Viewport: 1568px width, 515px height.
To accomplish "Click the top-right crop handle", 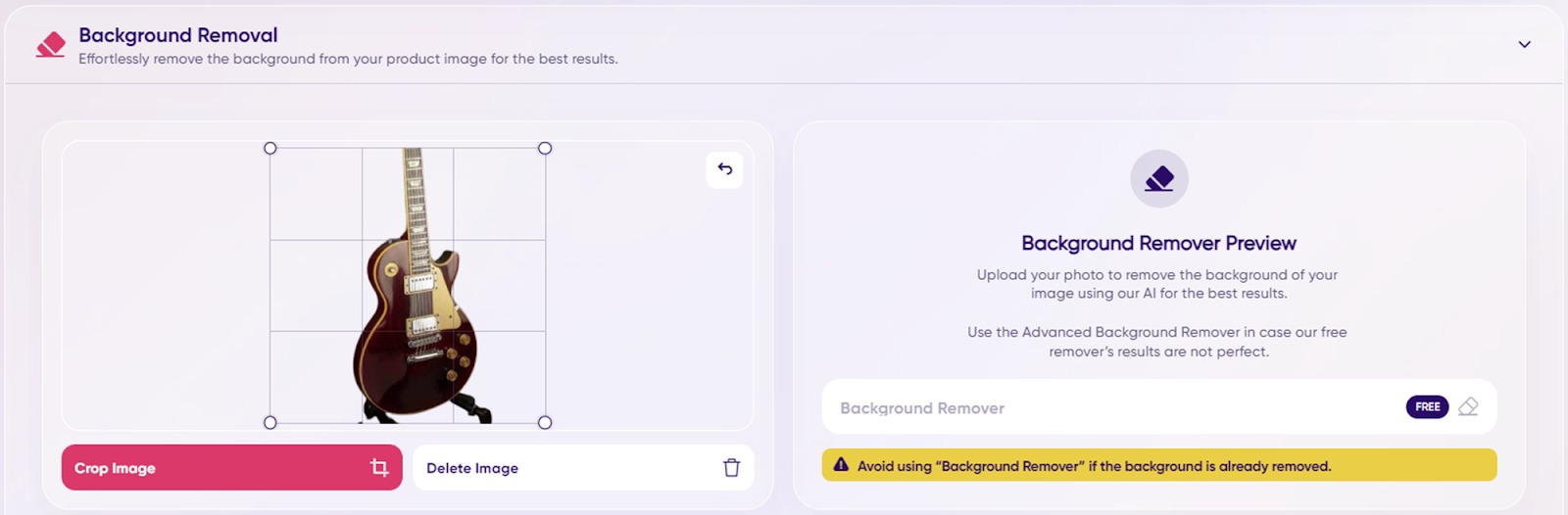I will (x=545, y=149).
